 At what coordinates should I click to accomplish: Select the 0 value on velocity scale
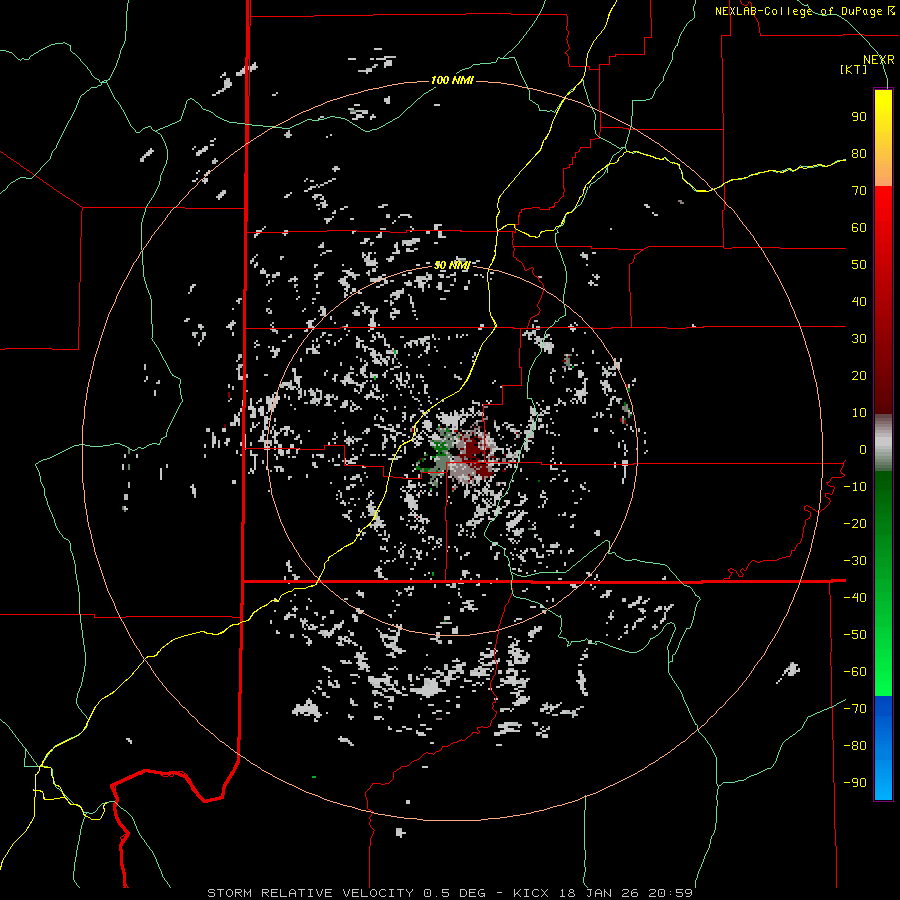pyautogui.click(x=863, y=449)
